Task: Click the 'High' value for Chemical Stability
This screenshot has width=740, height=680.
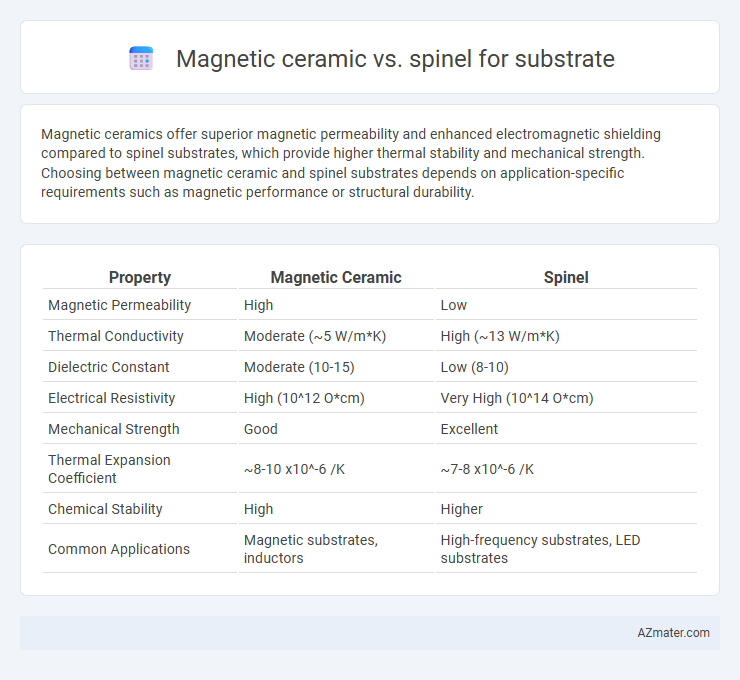Action: (258, 509)
